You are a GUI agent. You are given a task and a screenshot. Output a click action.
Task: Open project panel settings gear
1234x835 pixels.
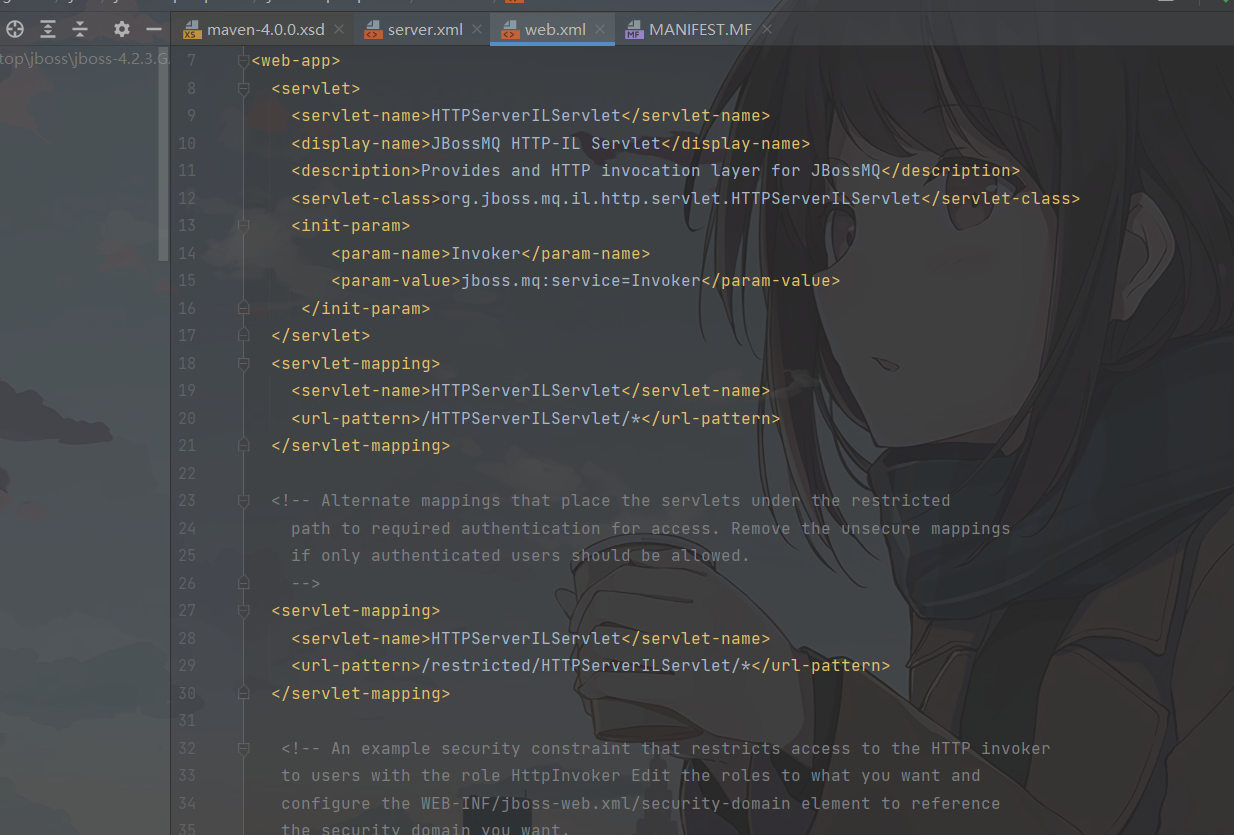pos(121,29)
